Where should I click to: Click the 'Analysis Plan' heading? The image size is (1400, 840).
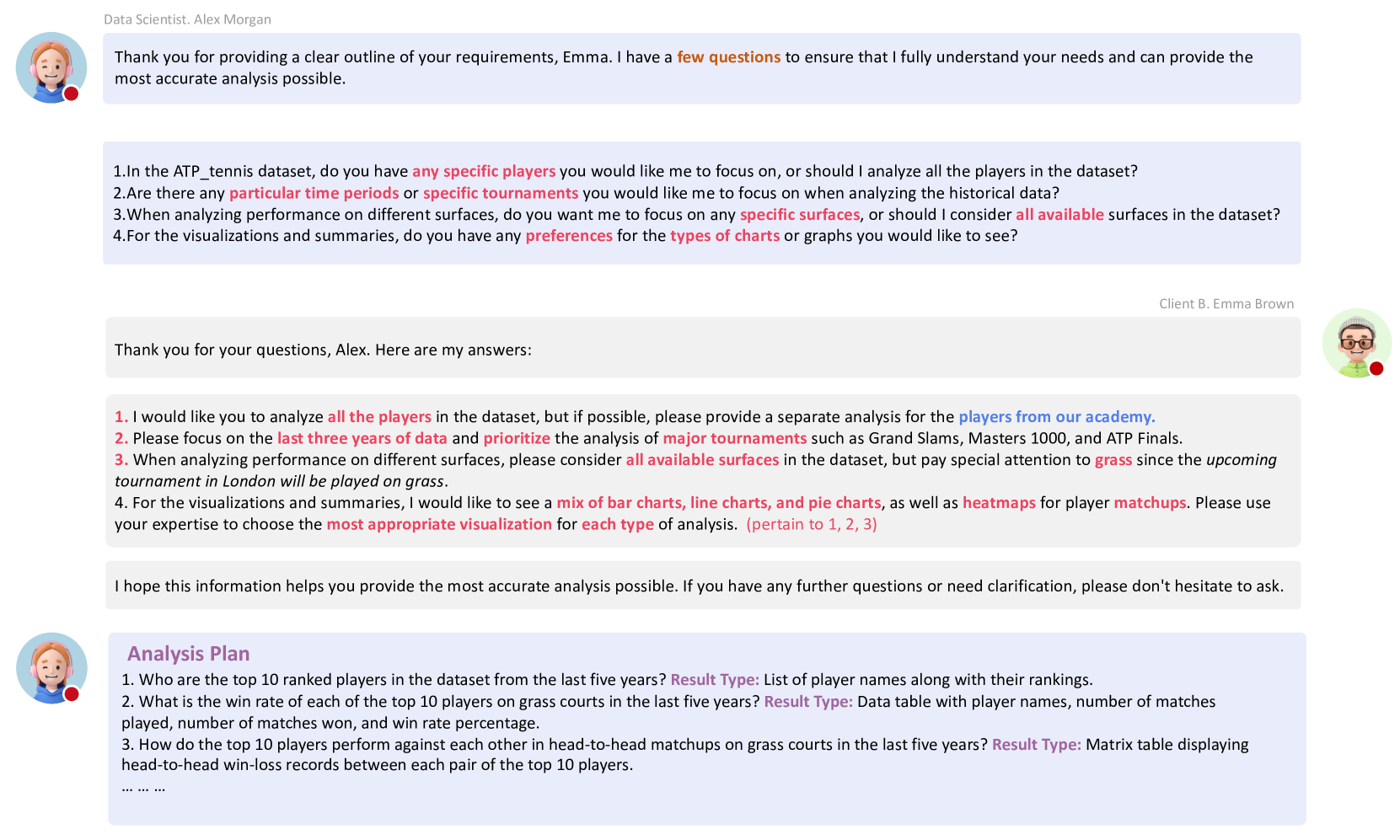click(x=189, y=654)
